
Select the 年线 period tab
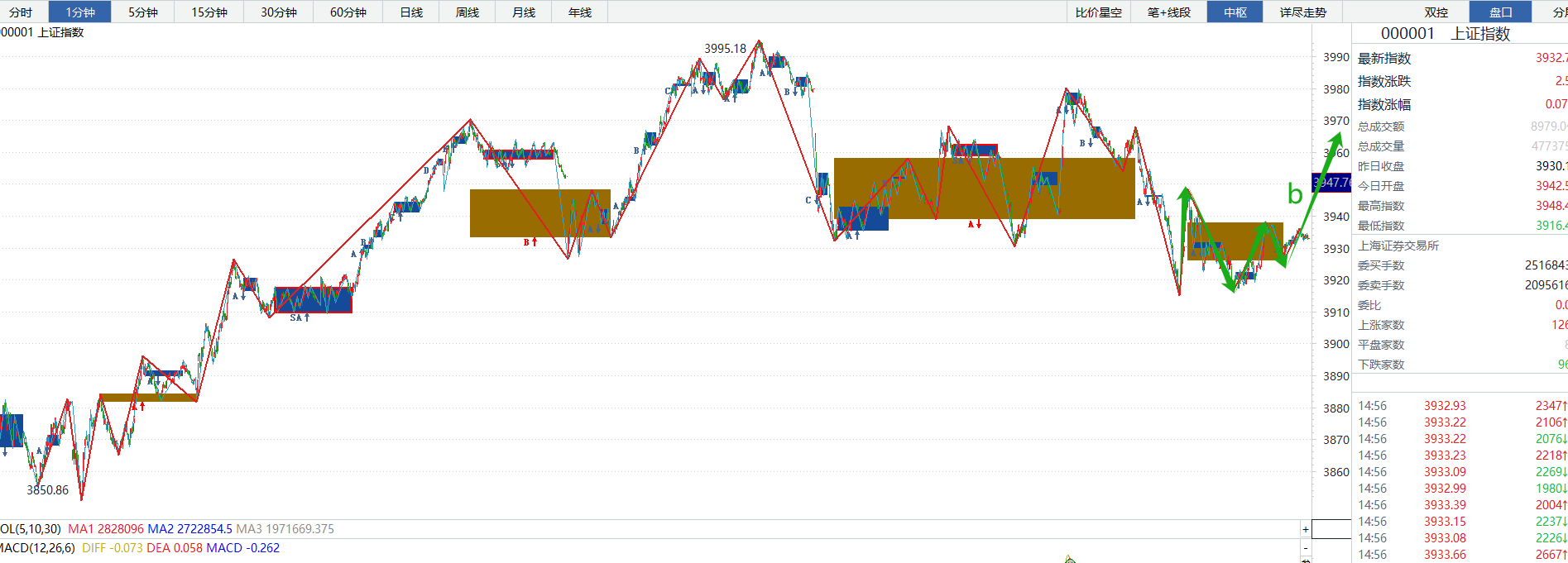580,12
